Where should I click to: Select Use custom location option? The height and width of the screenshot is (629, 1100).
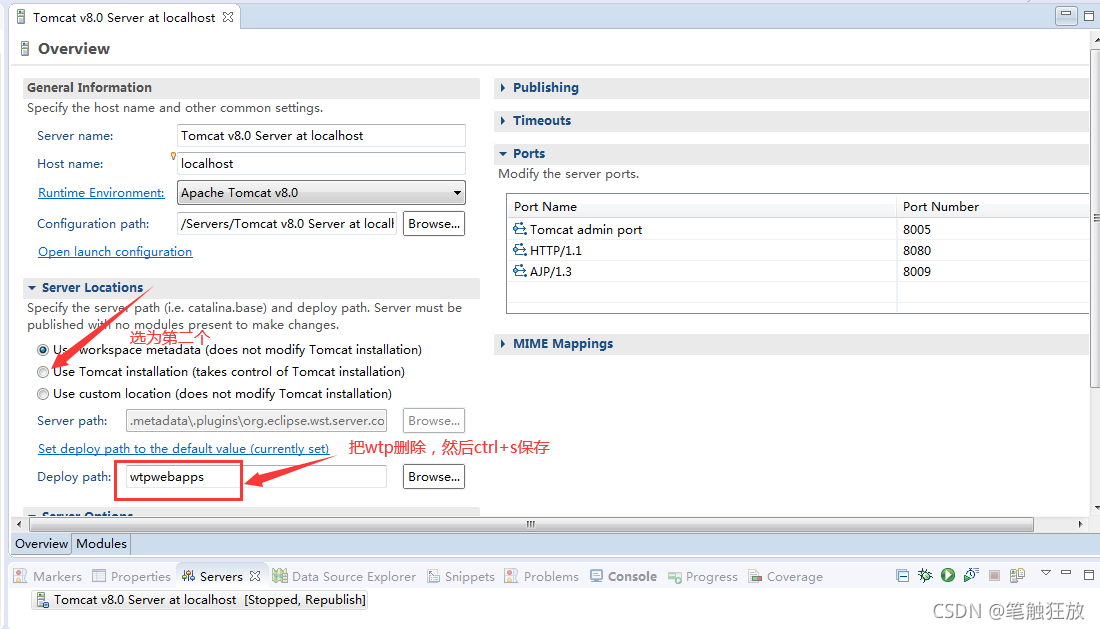point(43,394)
